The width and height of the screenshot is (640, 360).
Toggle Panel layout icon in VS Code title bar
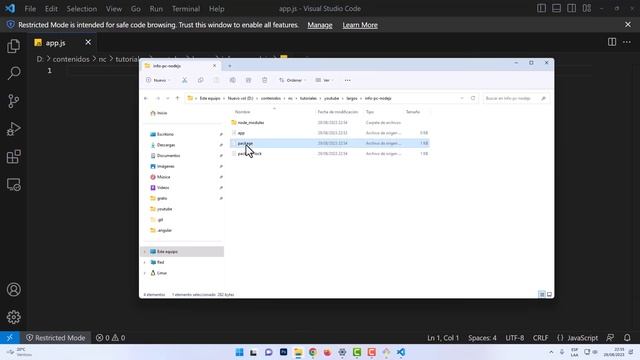(x=556, y=8)
